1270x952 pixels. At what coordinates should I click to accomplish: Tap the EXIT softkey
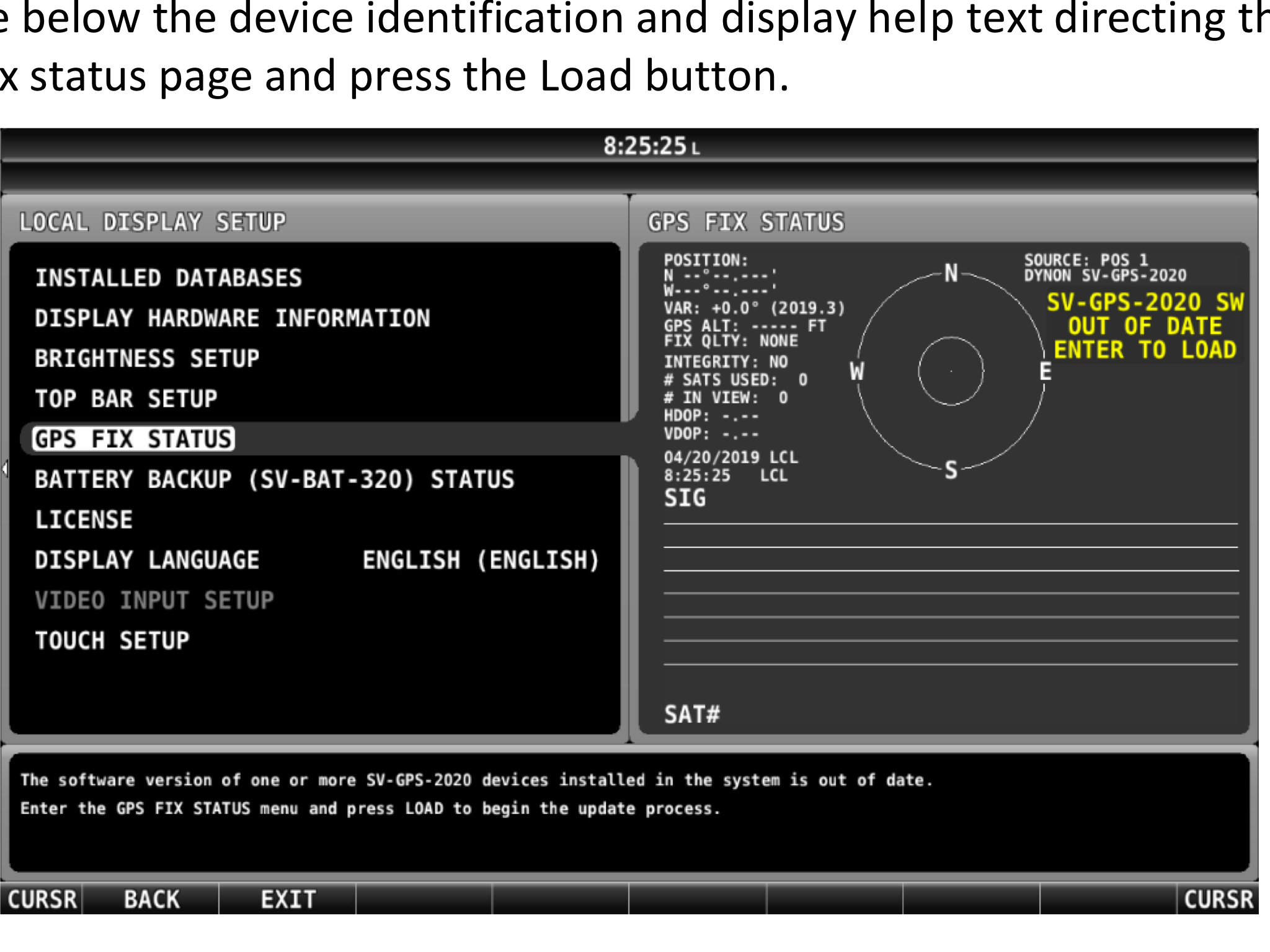[288, 899]
